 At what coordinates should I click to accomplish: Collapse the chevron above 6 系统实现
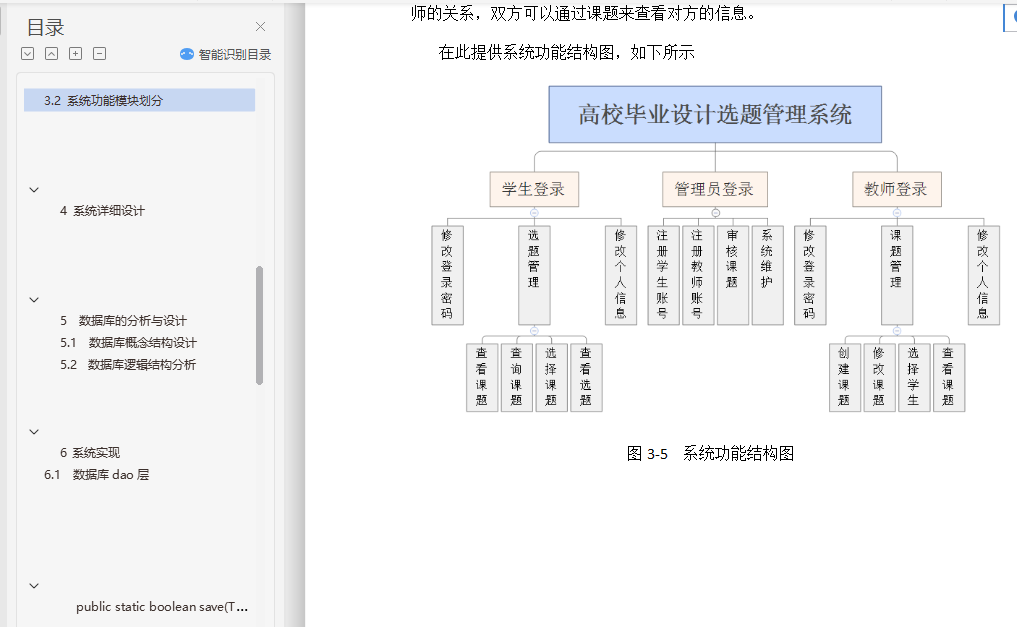34,432
